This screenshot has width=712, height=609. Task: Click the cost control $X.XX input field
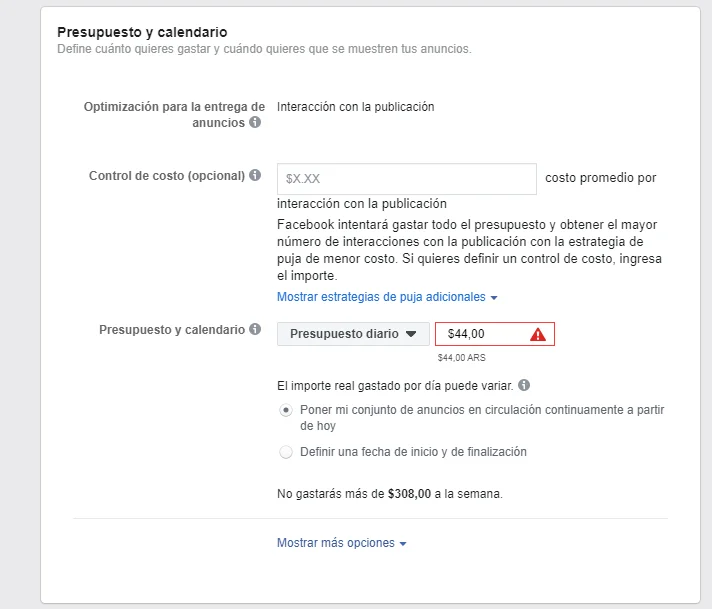[x=406, y=179]
